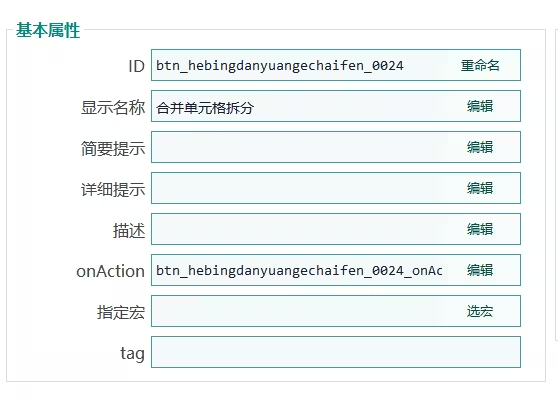558x401 pixels.
Task: Edit the onAction callback via 编辑
Action: pyautogui.click(x=480, y=270)
